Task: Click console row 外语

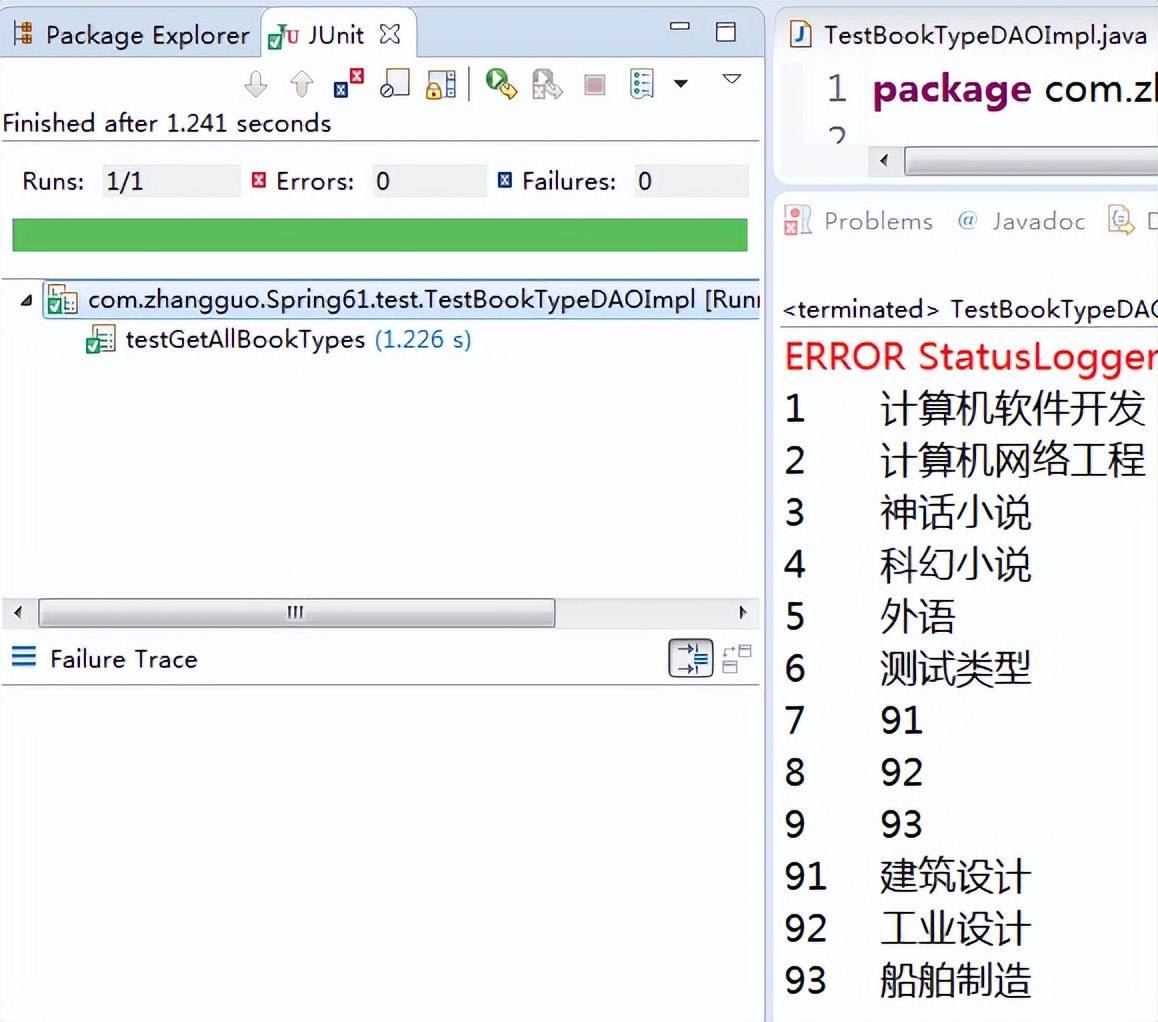Action: (870, 616)
